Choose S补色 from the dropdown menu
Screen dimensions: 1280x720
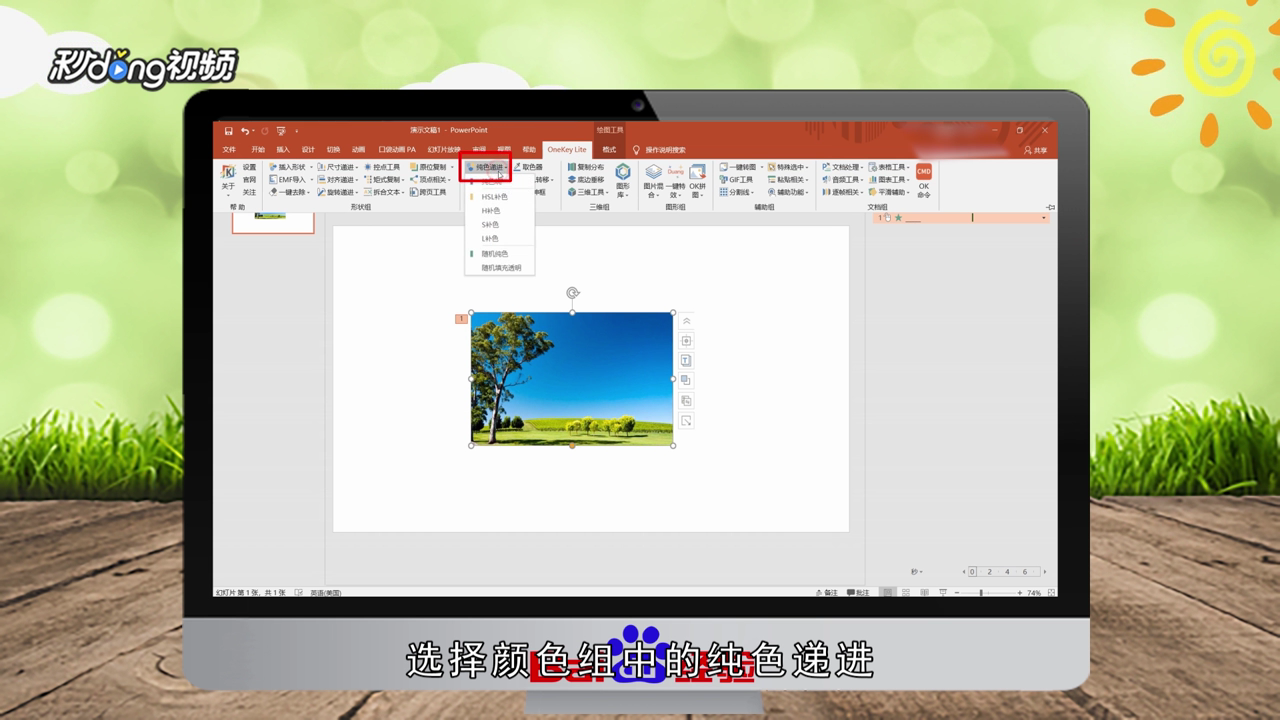pyautogui.click(x=490, y=225)
